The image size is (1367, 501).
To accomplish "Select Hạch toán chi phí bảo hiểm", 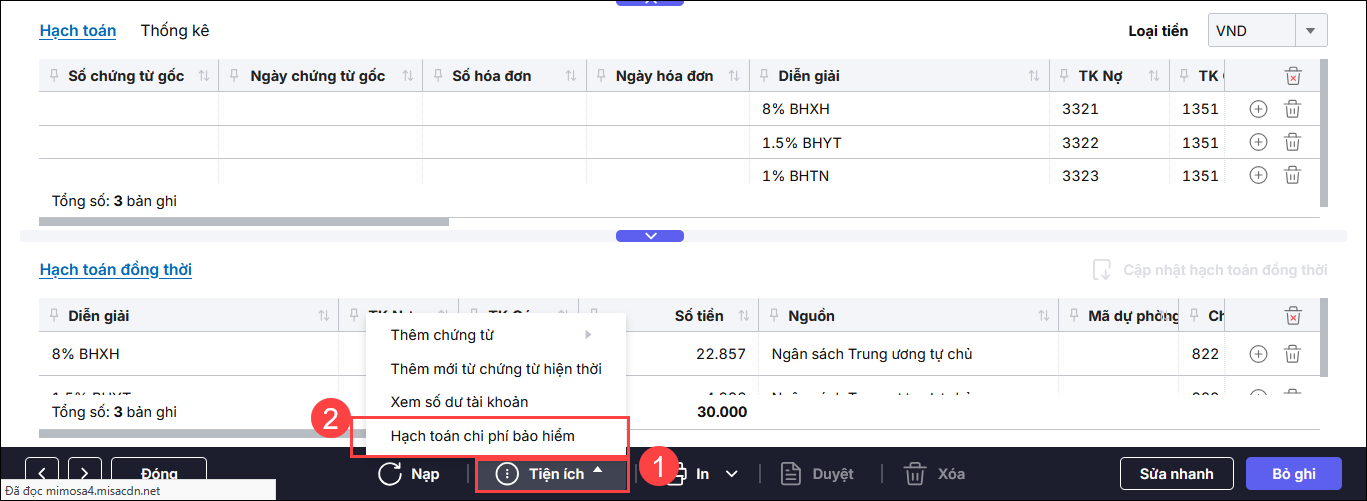I will 489,436.
